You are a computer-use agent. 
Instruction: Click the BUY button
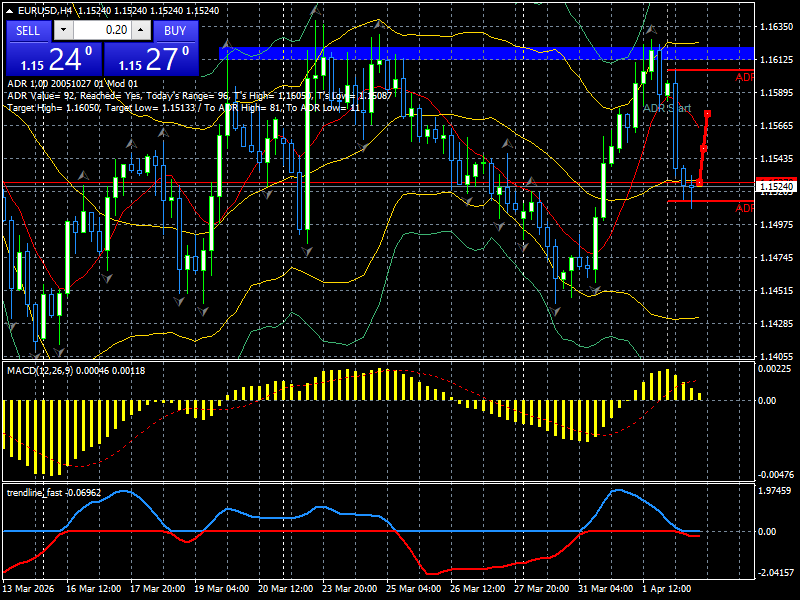click(x=175, y=31)
